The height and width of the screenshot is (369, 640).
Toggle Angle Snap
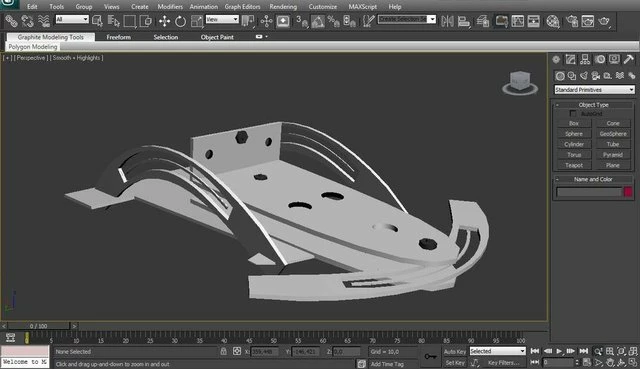[318, 20]
